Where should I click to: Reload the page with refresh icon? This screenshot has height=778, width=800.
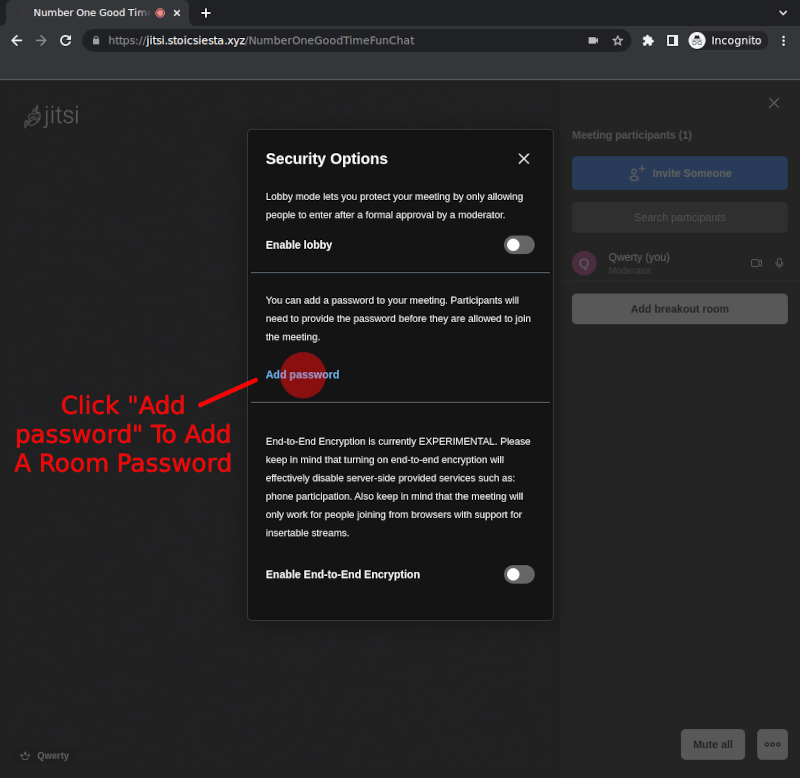pos(66,41)
